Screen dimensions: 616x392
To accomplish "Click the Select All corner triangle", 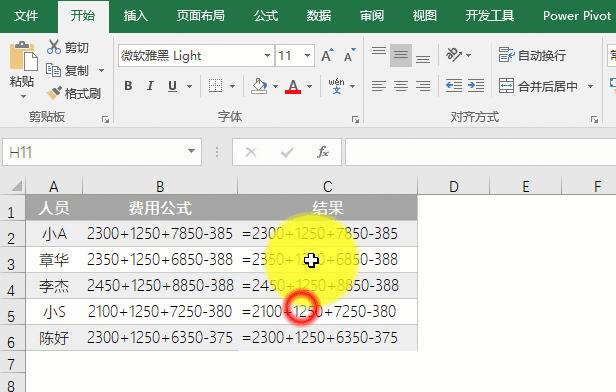I will coord(16,186).
